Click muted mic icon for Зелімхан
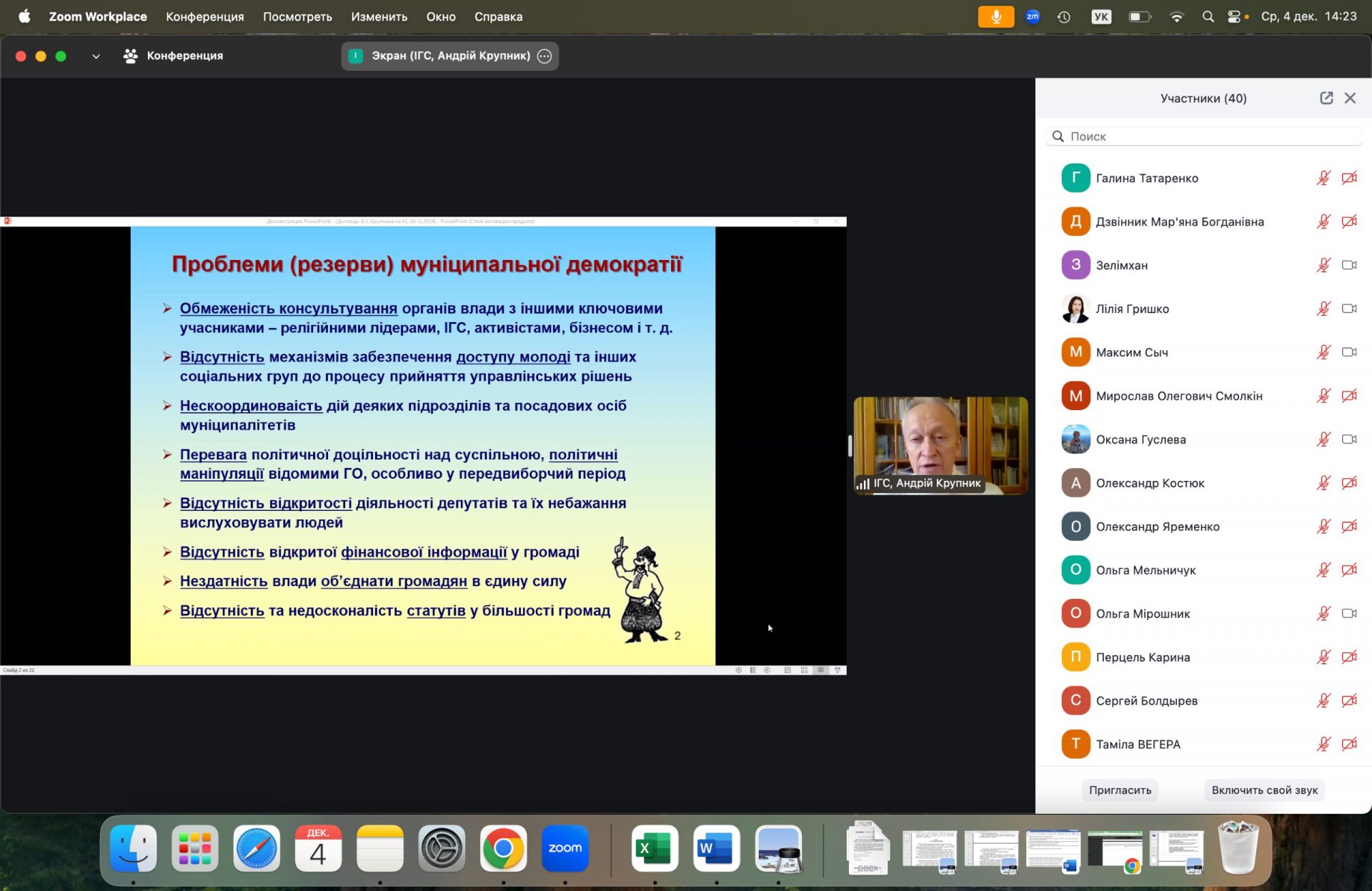 click(1323, 265)
